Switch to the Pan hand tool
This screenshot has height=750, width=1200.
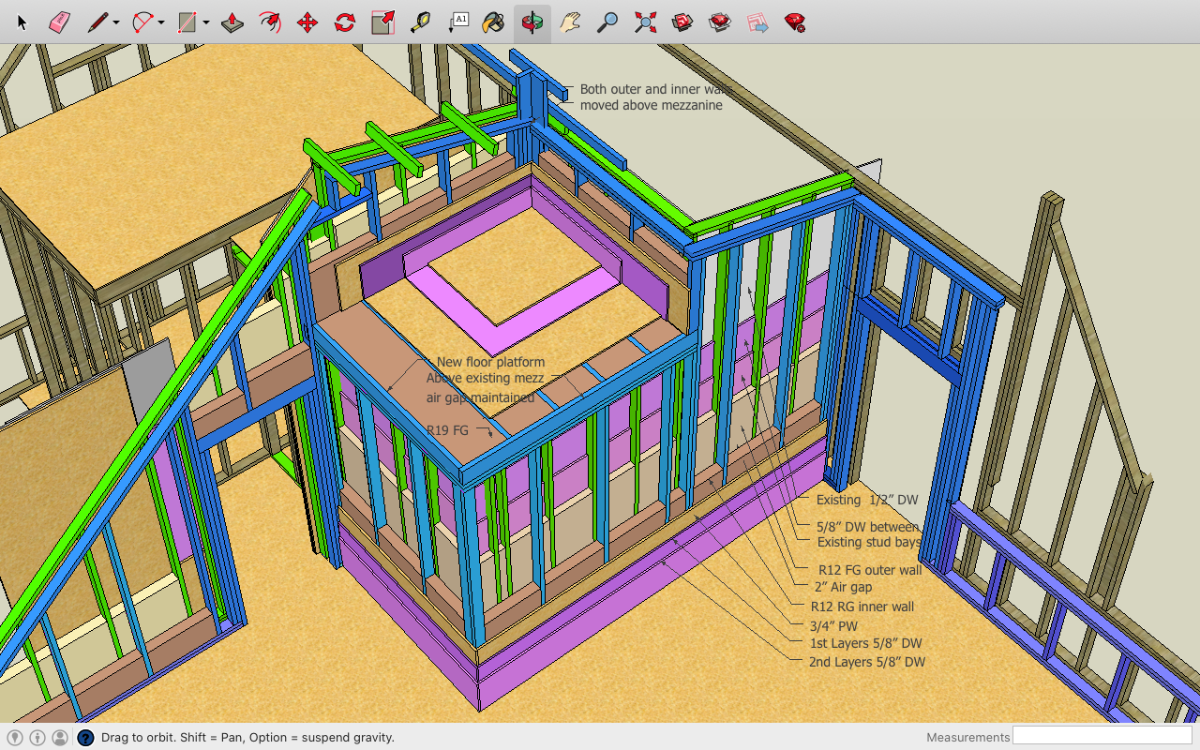[570, 22]
